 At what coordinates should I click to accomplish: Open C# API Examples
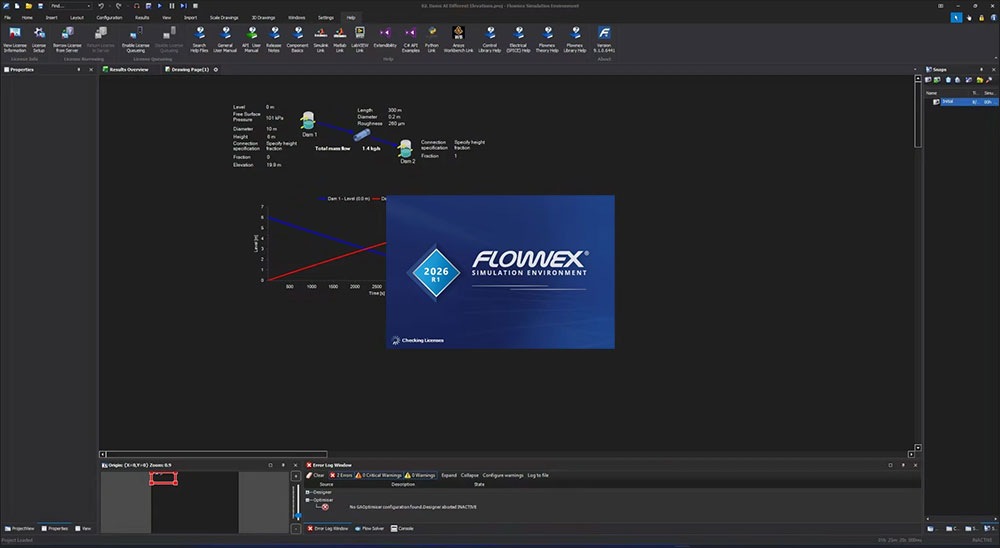click(x=411, y=40)
